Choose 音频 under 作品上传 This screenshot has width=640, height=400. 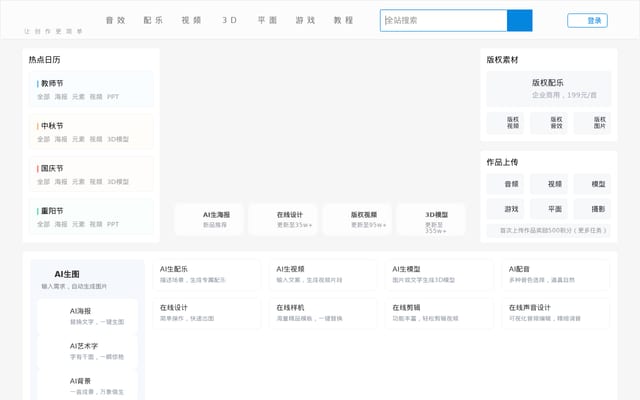505,184
